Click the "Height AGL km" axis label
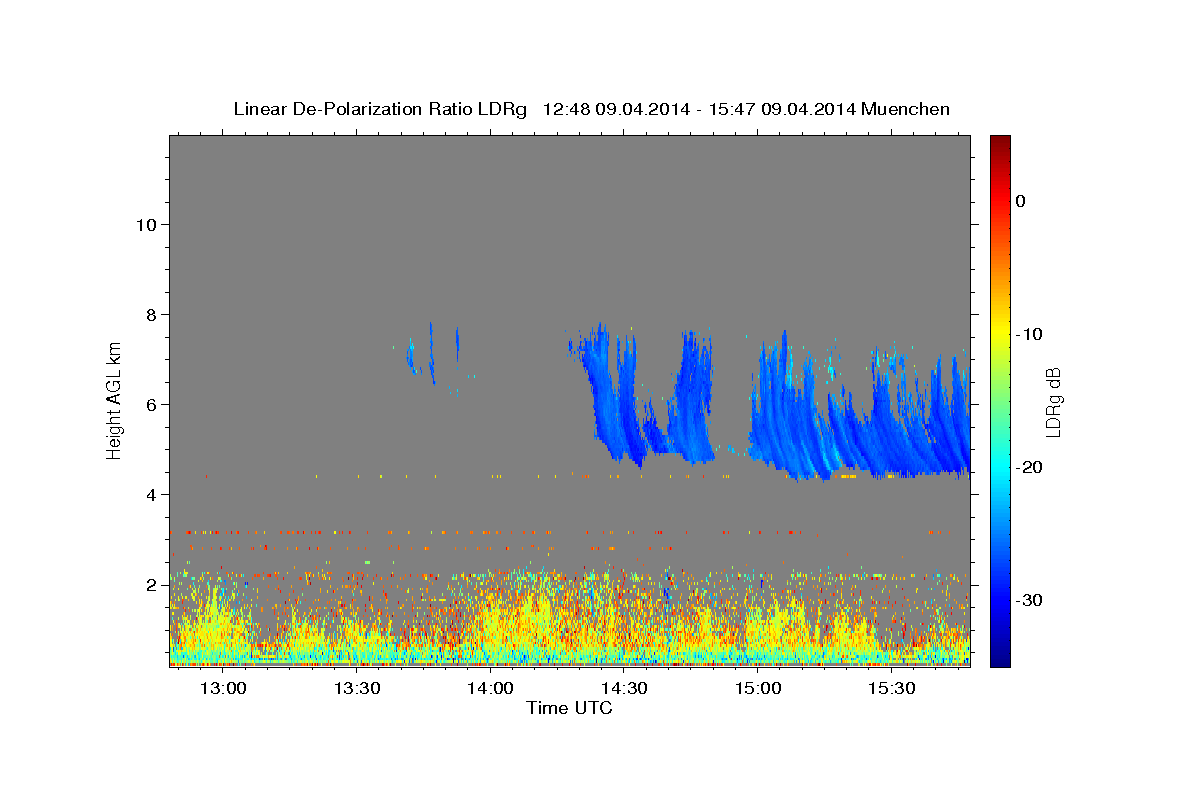Image resolution: width=1200 pixels, height=800 pixels. [114, 400]
